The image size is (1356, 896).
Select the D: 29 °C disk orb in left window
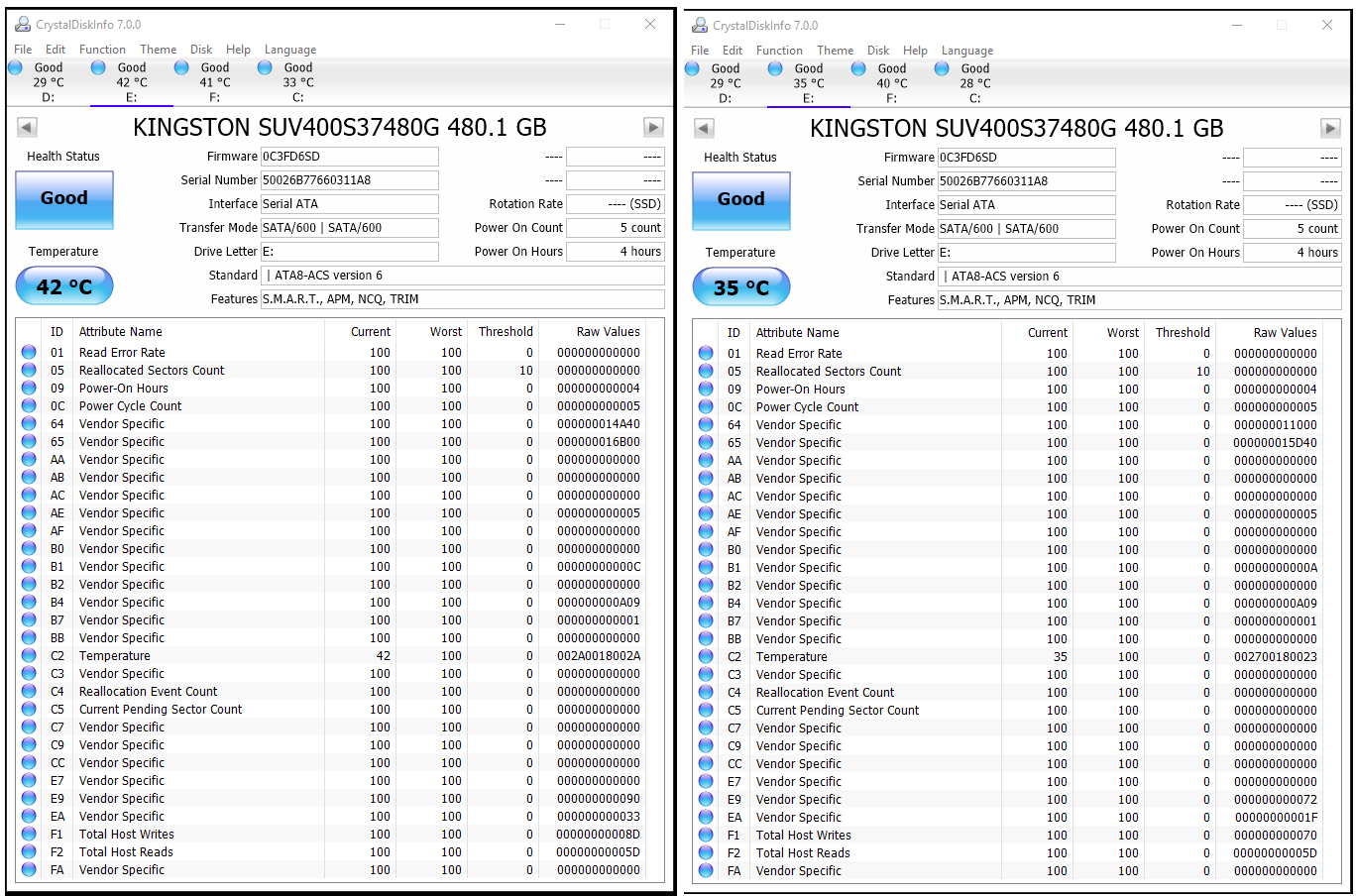[15, 67]
